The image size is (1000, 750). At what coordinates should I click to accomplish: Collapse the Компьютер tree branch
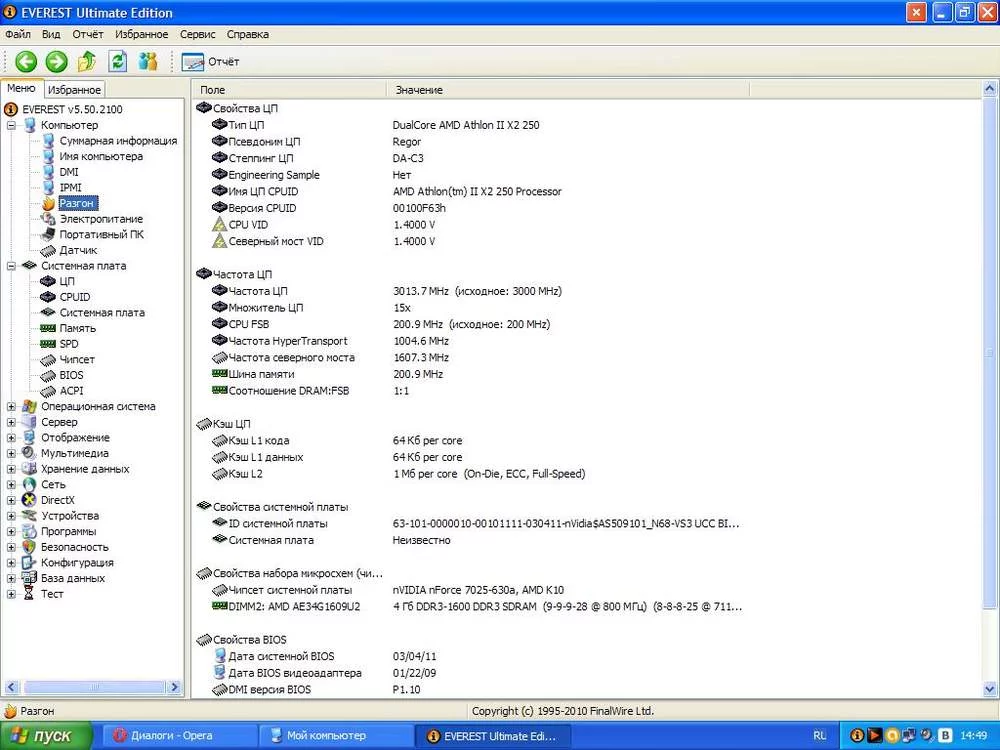(x=11, y=126)
